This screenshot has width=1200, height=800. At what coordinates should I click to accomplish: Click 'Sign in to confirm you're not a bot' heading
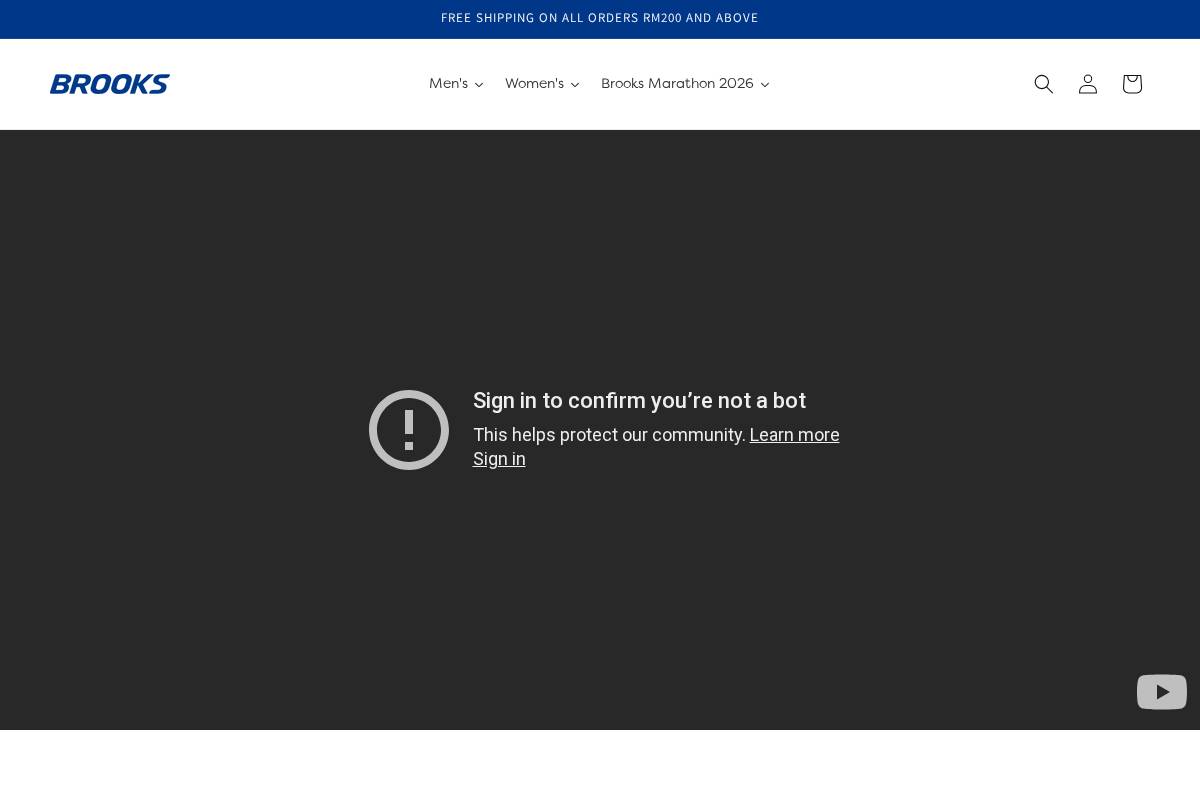[639, 400]
